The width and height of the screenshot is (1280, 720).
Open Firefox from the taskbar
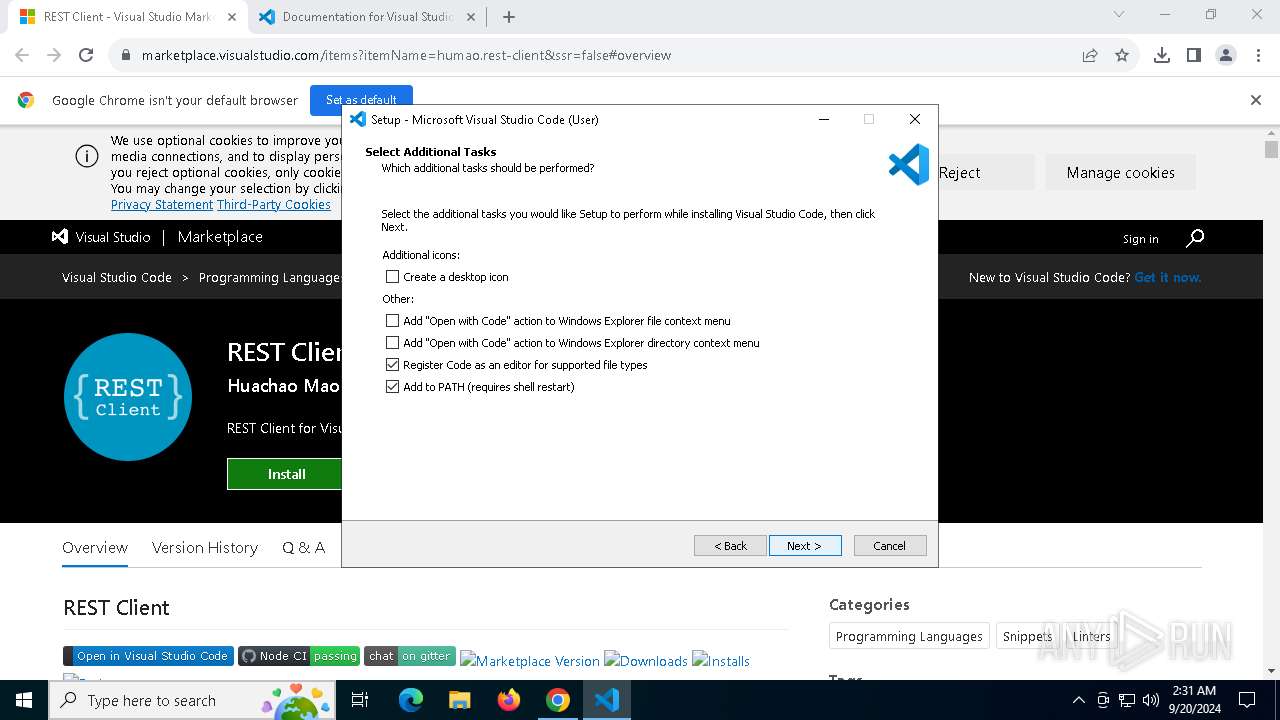(509, 700)
